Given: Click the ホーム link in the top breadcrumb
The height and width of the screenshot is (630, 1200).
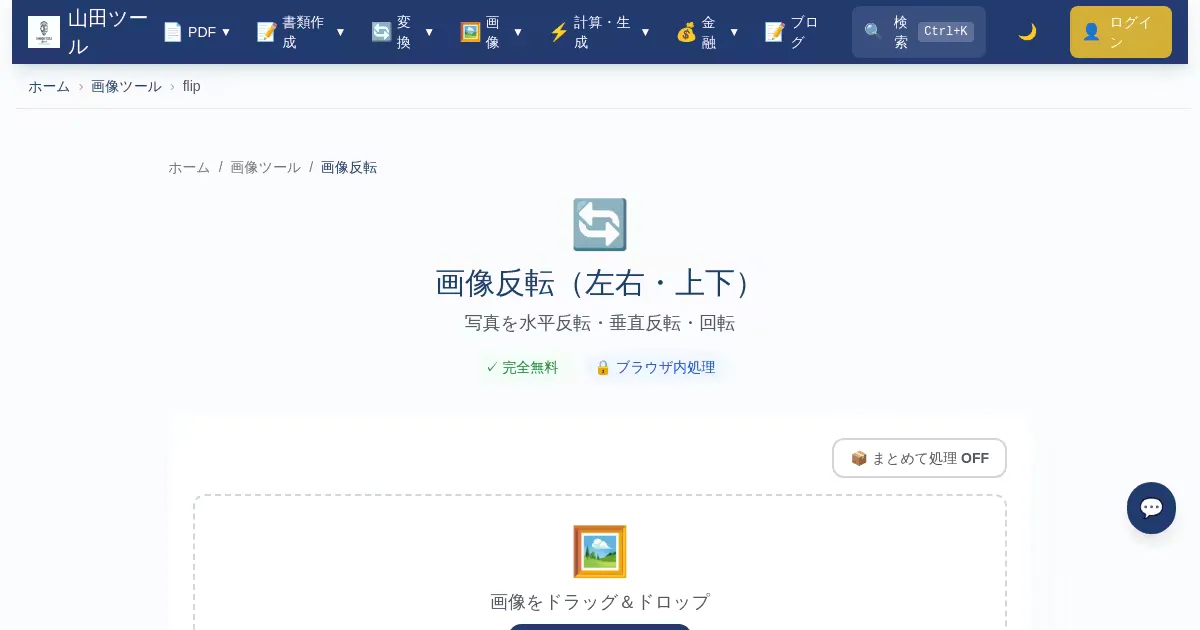Looking at the screenshot, I should coord(49,86).
